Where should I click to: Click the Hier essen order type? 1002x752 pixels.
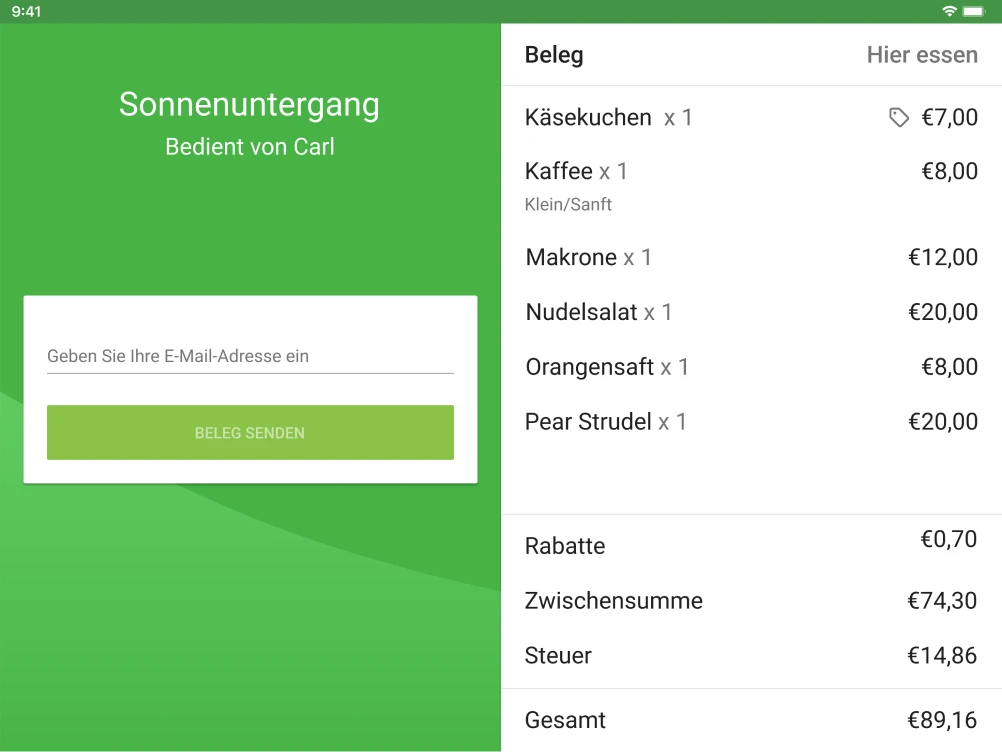click(x=922, y=55)
